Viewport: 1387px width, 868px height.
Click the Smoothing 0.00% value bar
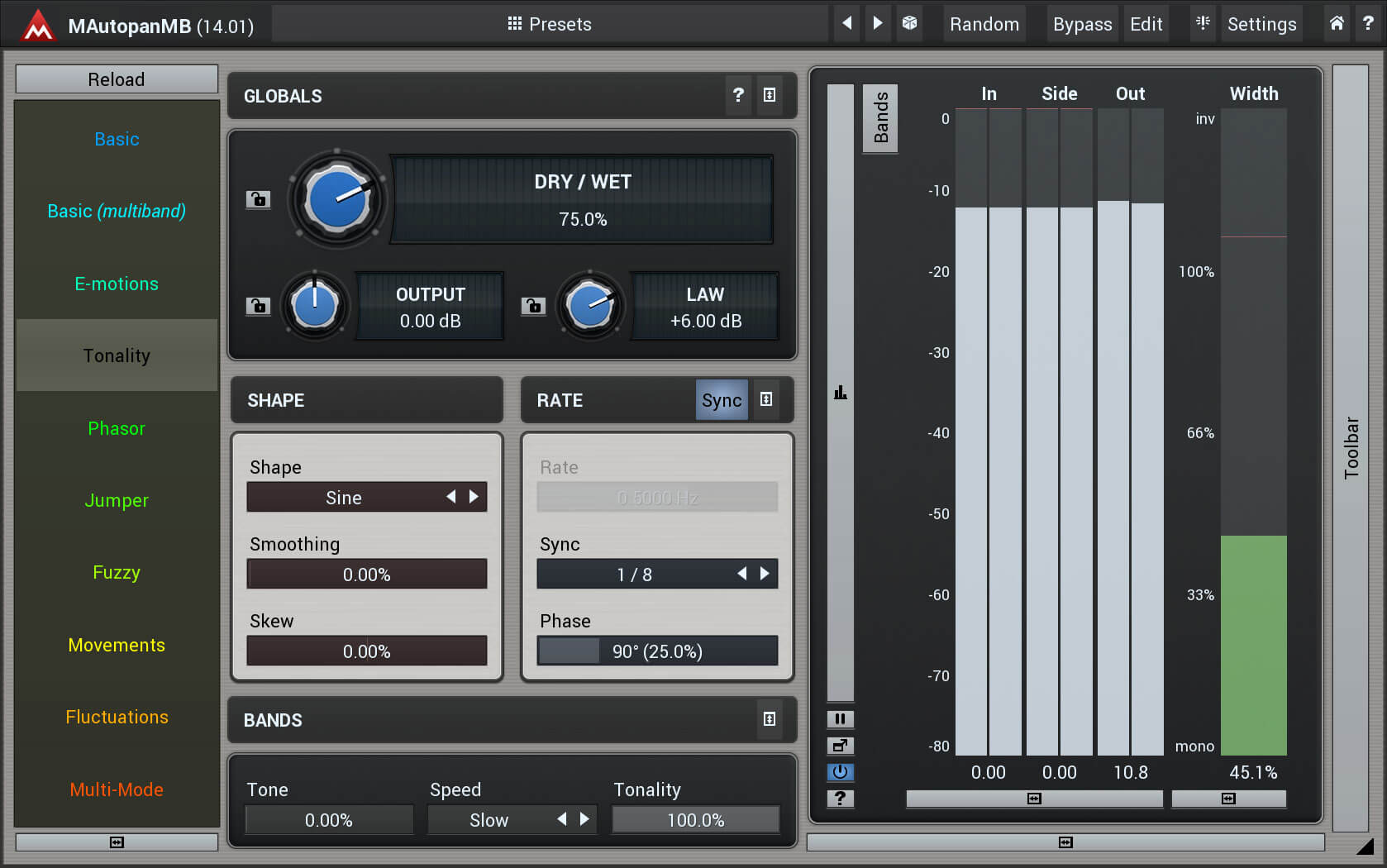(367, 574)
